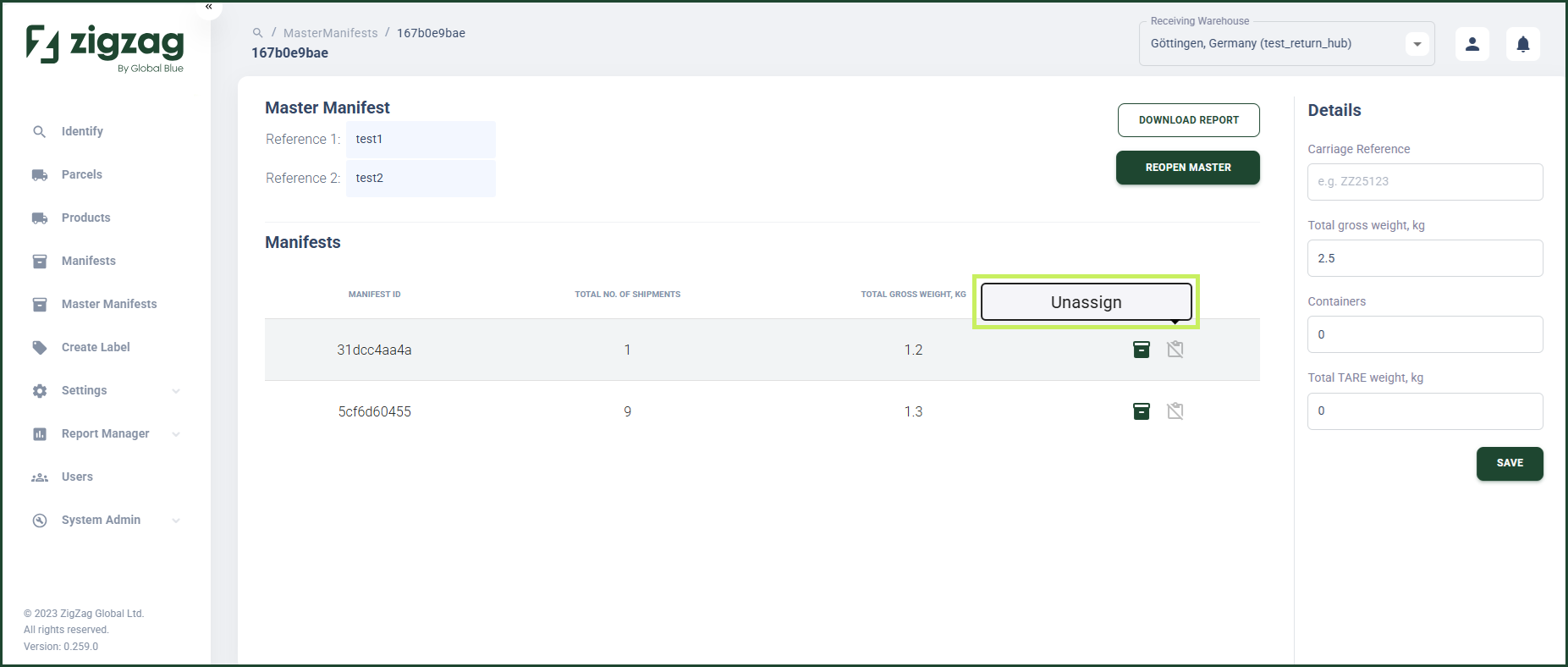Open manifest 5cf6d60455 archive box icon
The image size is (1568, 667).
tap(1142, 411)
